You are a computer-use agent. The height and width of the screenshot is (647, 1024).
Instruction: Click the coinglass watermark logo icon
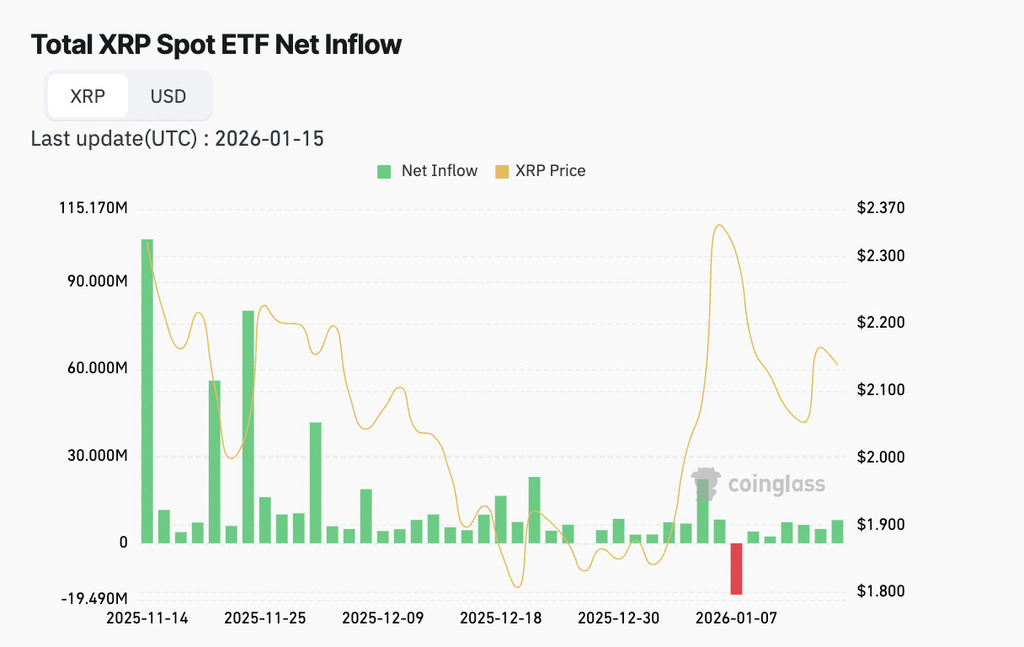point(707,482)
